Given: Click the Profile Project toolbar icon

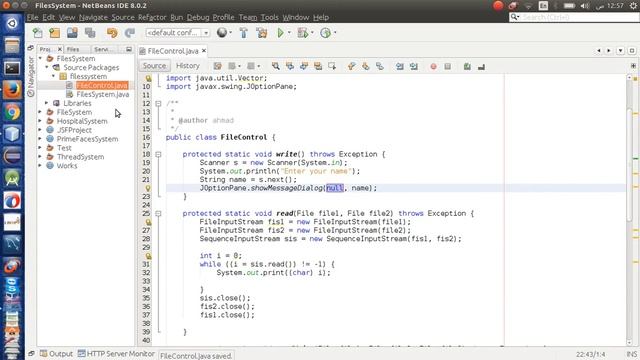Looking at the screenshot, I should (x=325, y=33).
